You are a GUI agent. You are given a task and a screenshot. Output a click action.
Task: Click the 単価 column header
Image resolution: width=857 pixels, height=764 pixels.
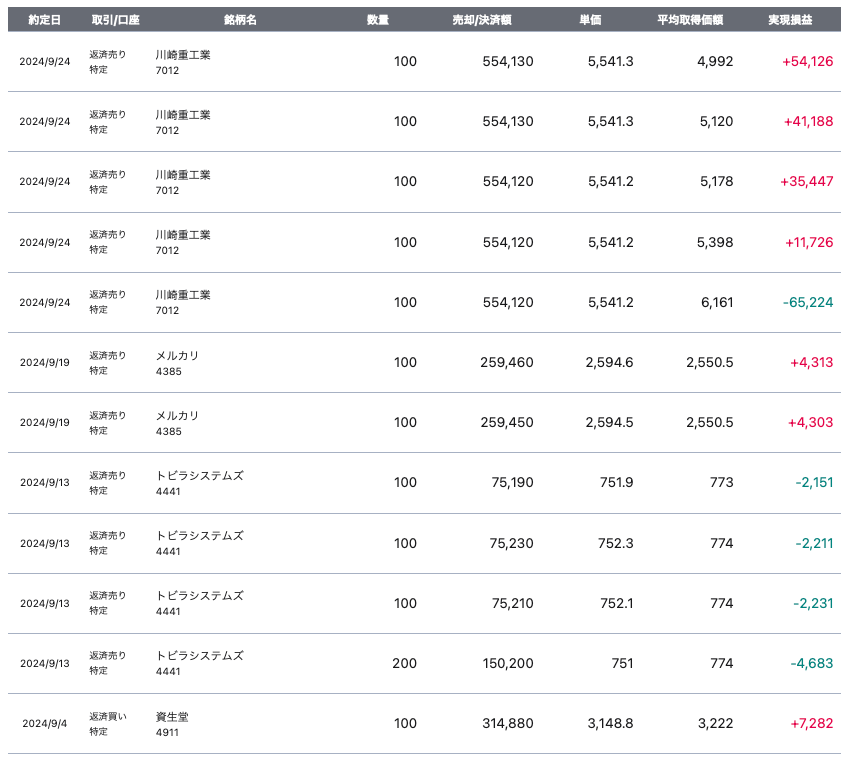pyautogui.click(x=590, y=20)
